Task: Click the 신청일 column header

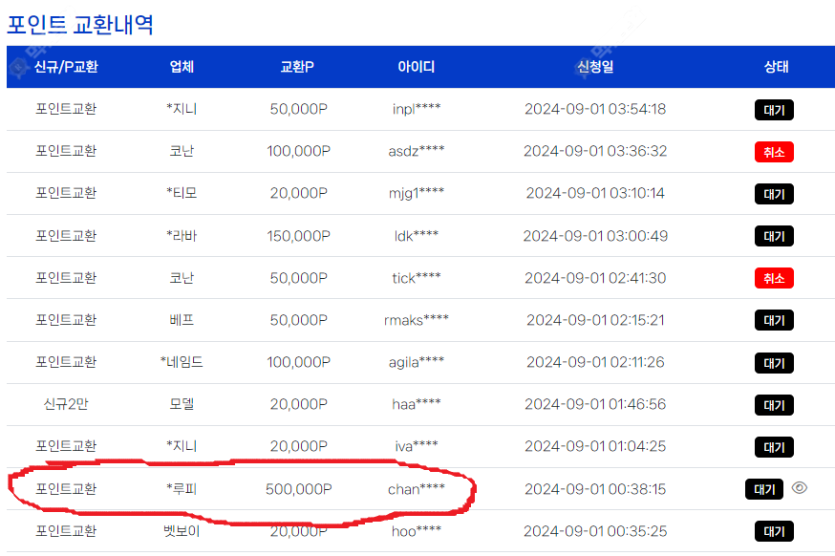Action: [595, 67]
